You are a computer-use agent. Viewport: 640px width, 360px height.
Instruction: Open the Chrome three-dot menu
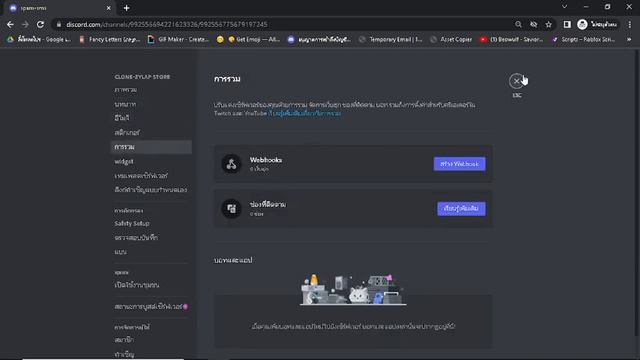click(630, 24)
